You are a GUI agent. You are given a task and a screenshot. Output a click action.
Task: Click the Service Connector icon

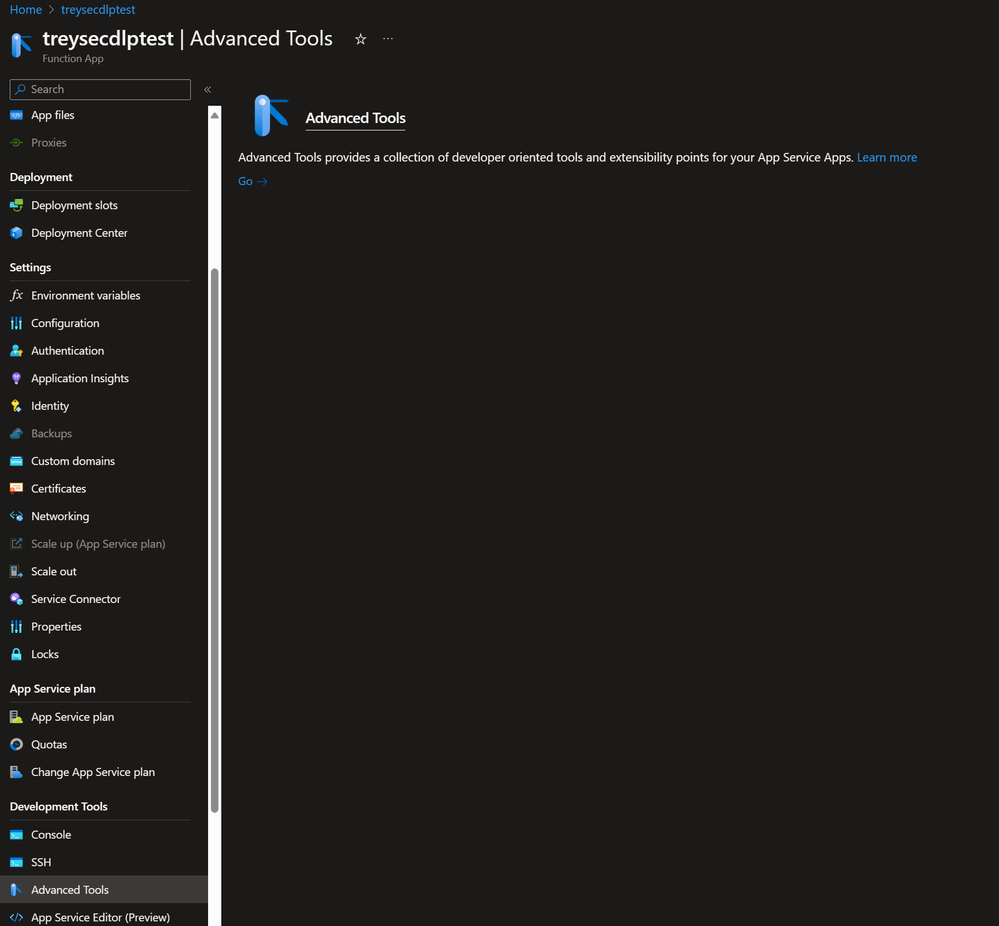point(17,599)
